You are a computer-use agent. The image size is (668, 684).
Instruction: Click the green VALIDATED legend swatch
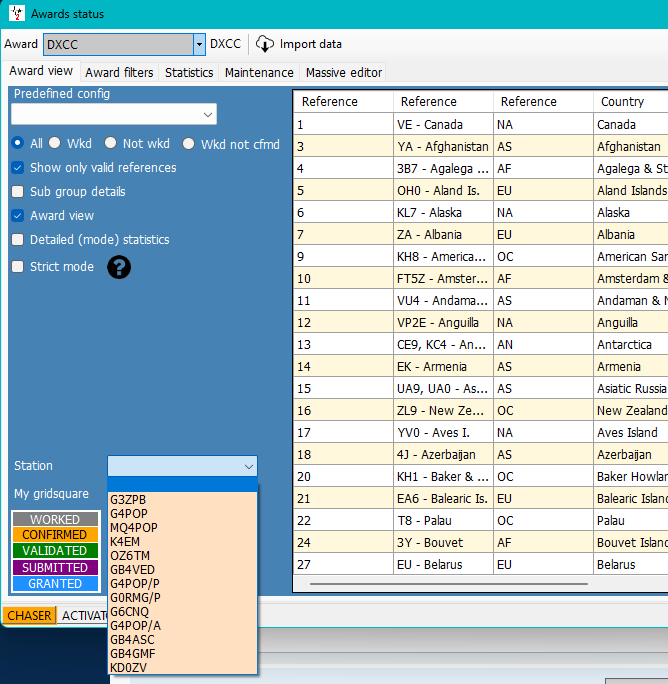tap(55, 551)
